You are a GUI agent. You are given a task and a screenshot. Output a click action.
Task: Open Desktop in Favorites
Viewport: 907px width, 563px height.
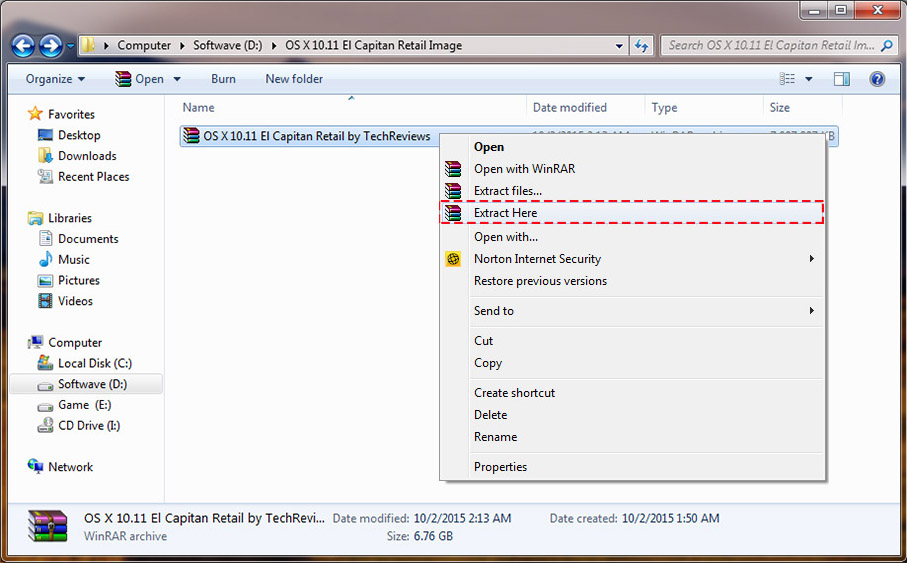point(79,135)
